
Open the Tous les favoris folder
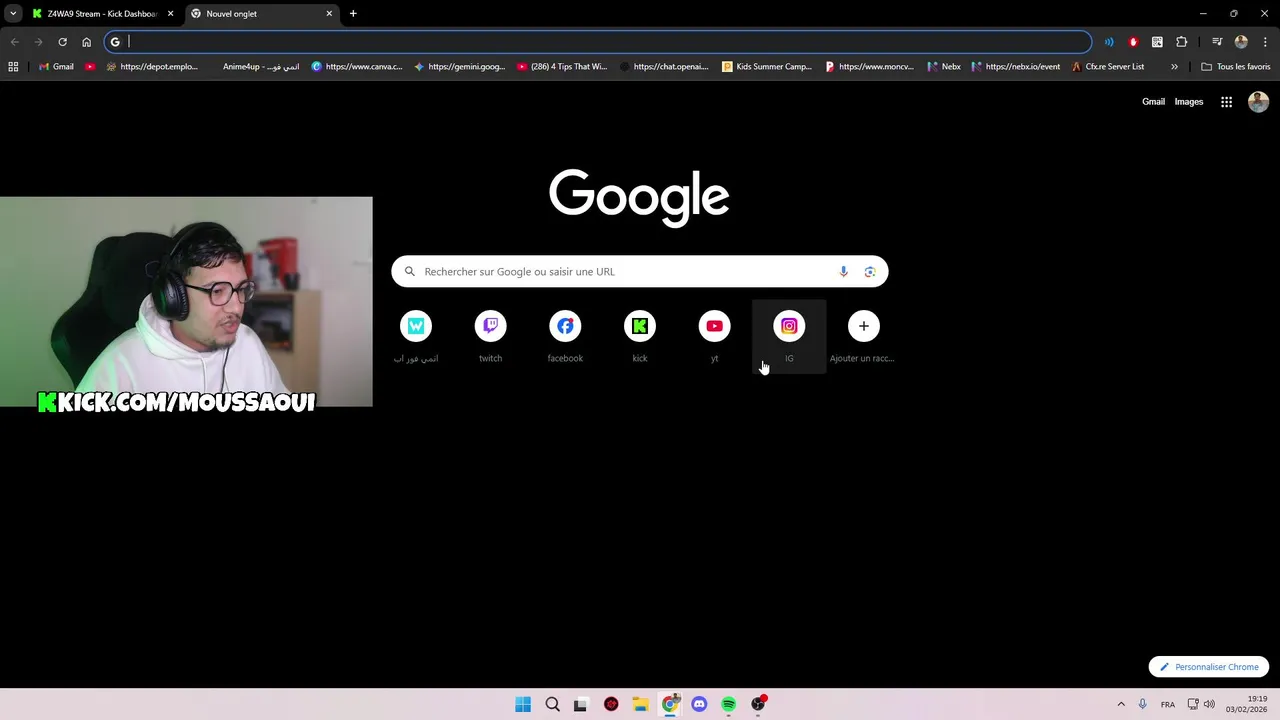click(x=1236, y=67)
